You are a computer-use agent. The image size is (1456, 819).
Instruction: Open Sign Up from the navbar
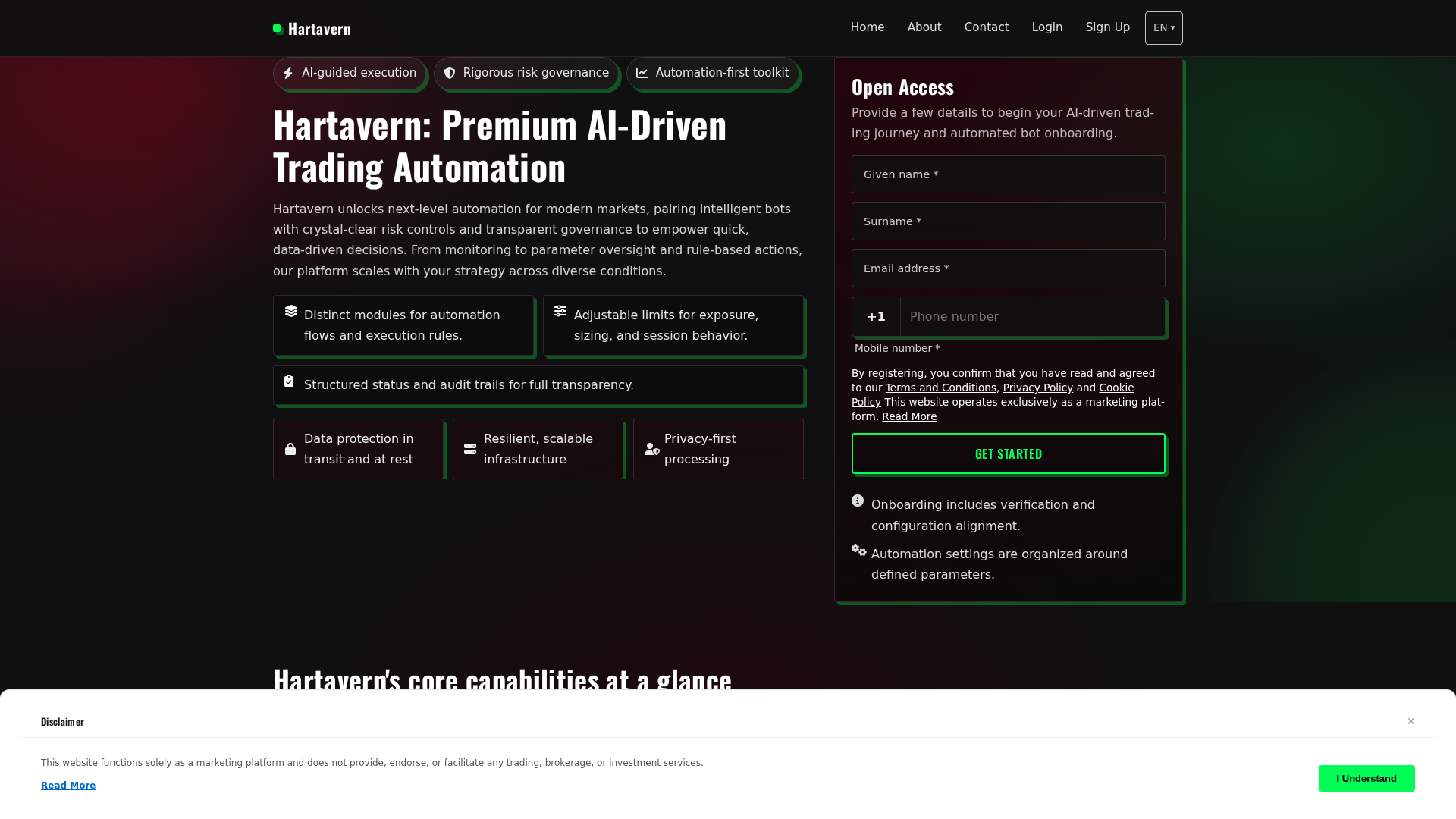coord(1108,27)
